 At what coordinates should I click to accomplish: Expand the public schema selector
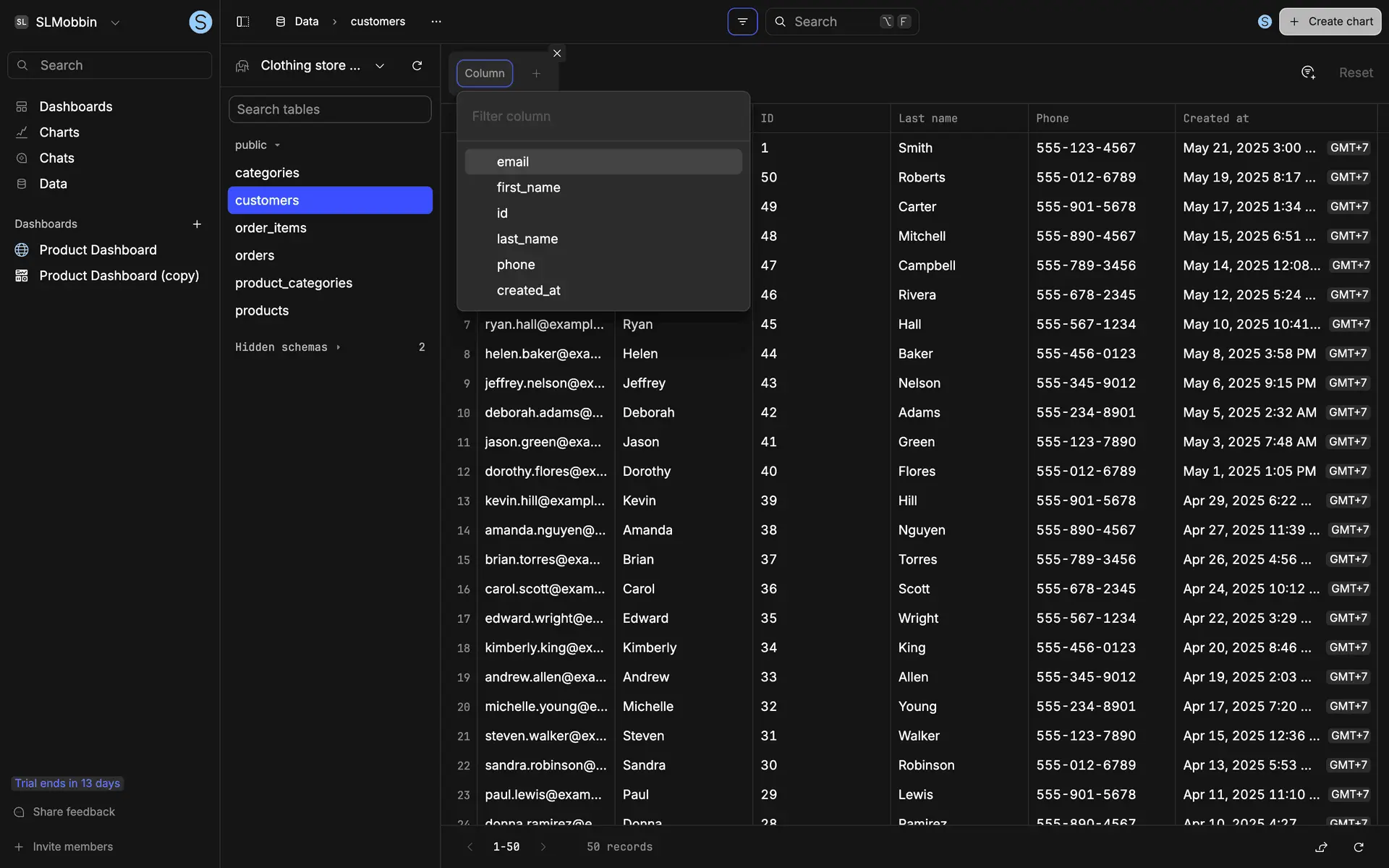click(x=258, y=145)
